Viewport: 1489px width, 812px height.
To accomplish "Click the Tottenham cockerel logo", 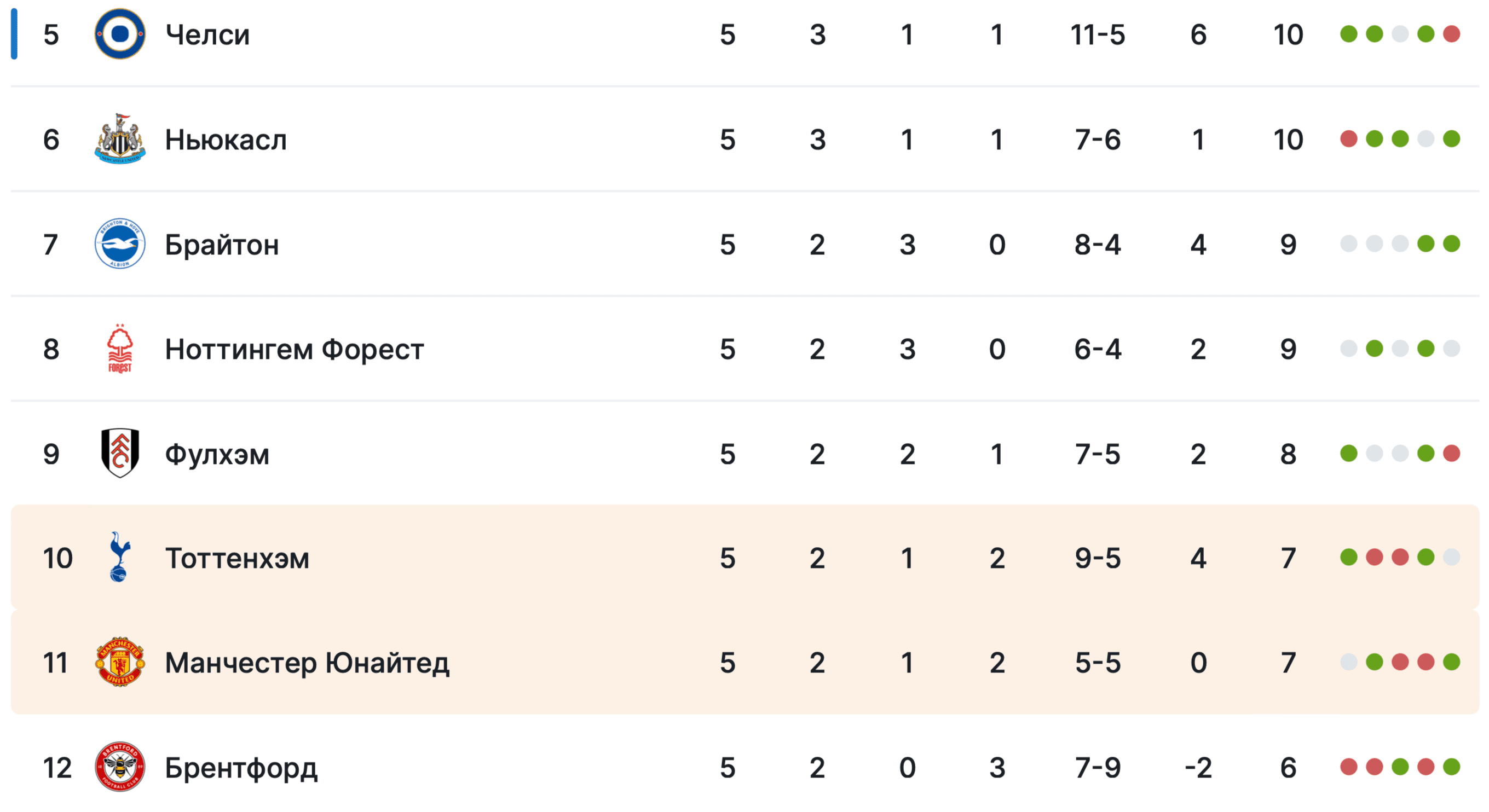I will 120,557.
